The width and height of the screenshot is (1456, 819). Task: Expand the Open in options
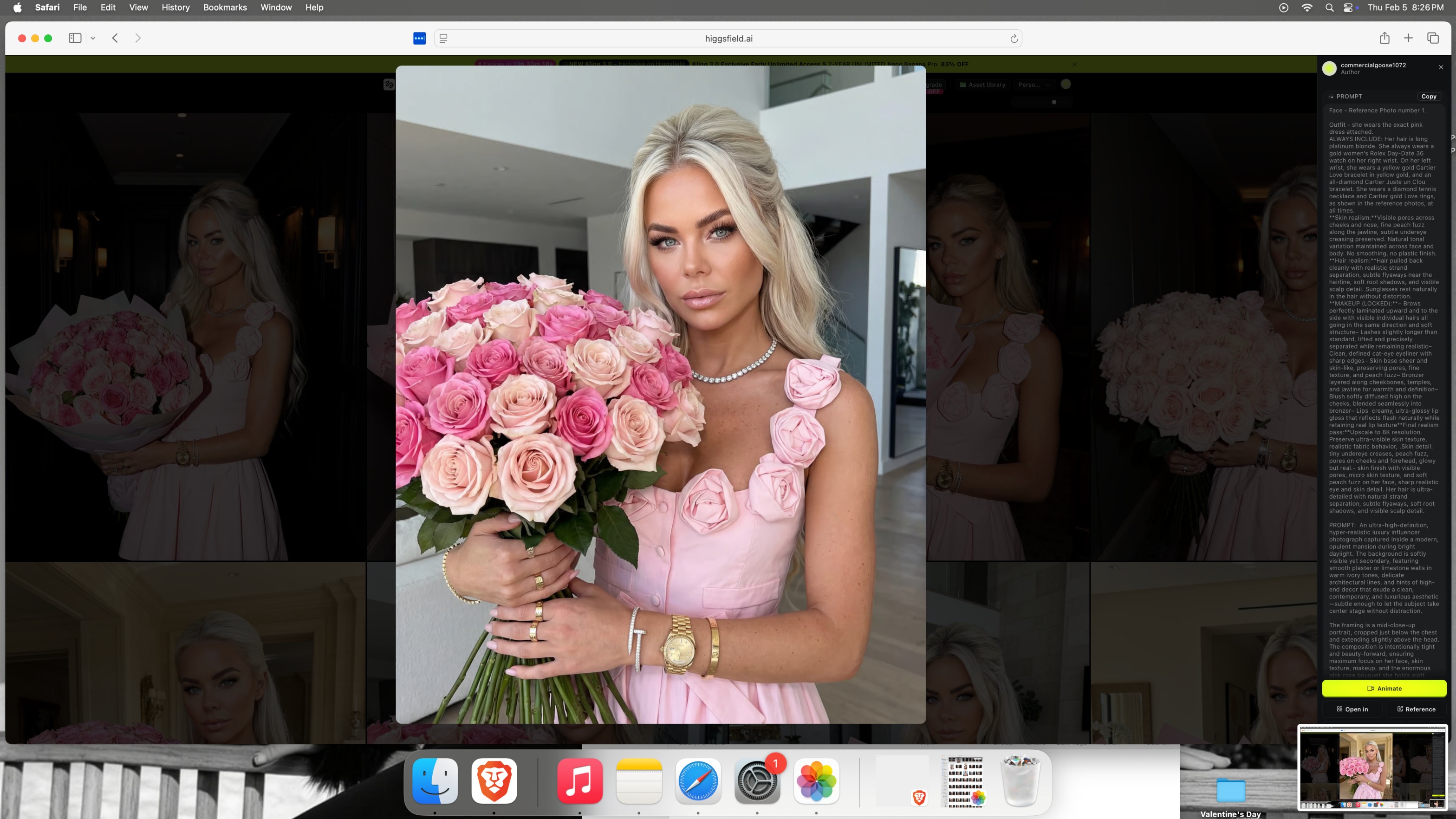[1352, 709]
